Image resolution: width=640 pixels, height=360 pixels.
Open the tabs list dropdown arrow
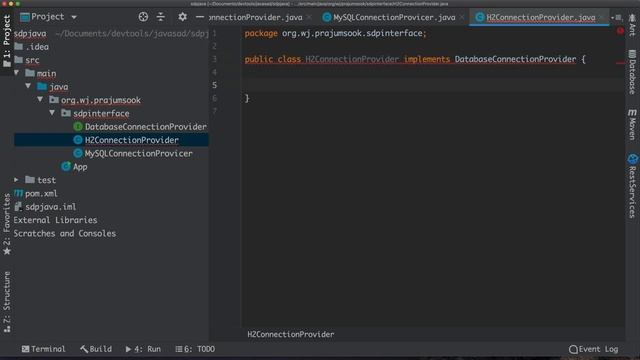[x=613, y=17]
